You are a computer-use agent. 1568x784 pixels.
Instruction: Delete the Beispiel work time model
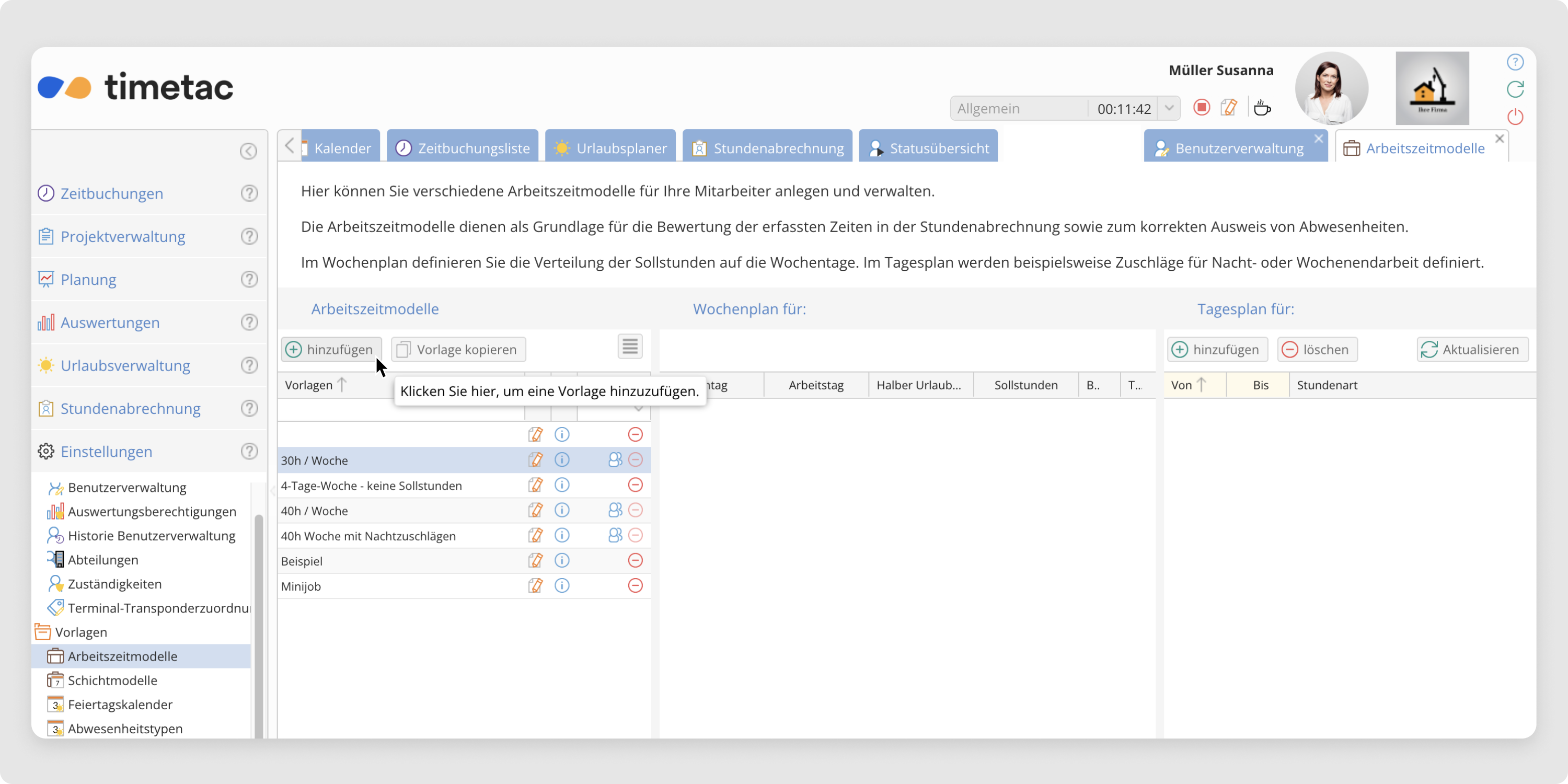tap(635, 561)
